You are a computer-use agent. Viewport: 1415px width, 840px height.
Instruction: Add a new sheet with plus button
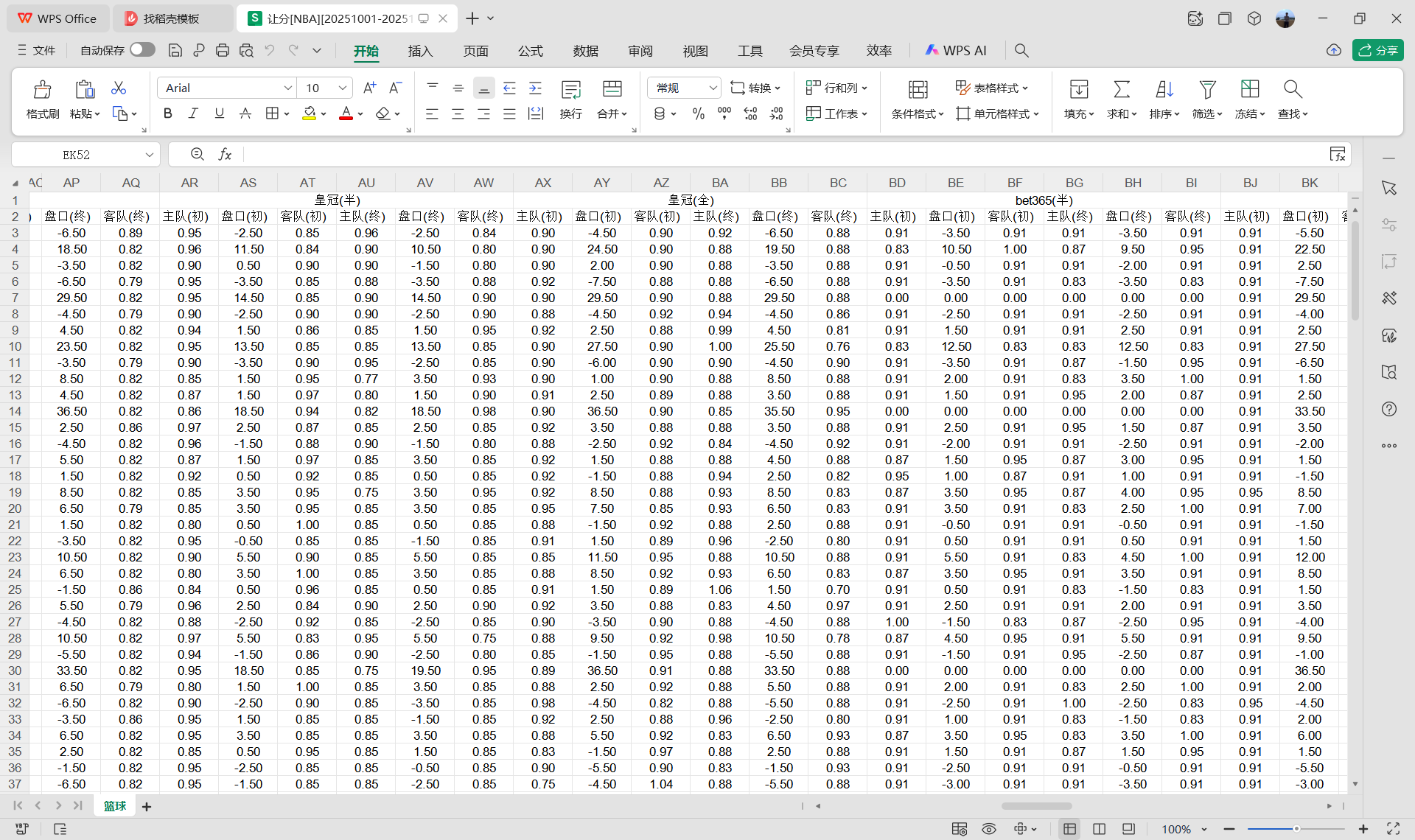coord(147,807)
